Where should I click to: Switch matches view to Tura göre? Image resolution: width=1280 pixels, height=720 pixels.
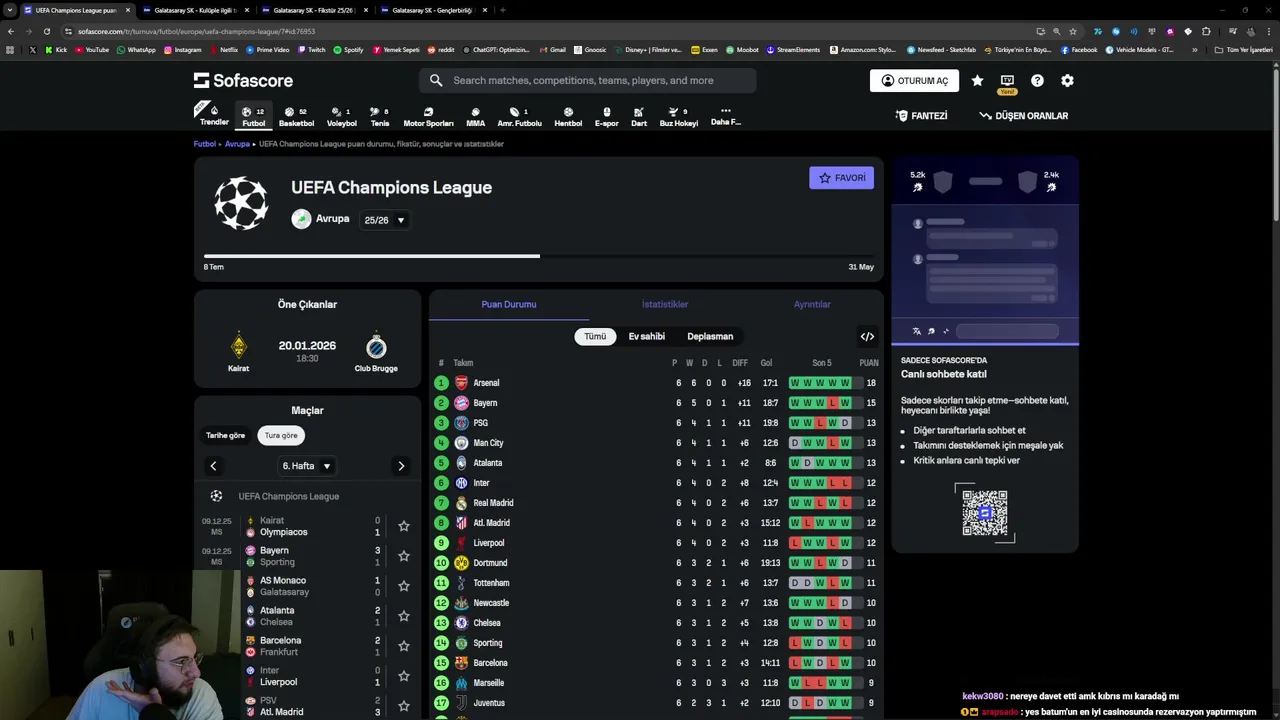[x=281, y=436]
